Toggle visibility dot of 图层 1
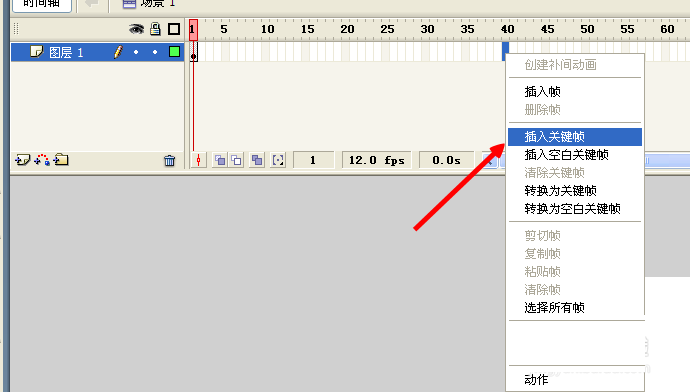The width and height of the screenshot is (690, 392). pyautogui.click(x=136, y=52)
